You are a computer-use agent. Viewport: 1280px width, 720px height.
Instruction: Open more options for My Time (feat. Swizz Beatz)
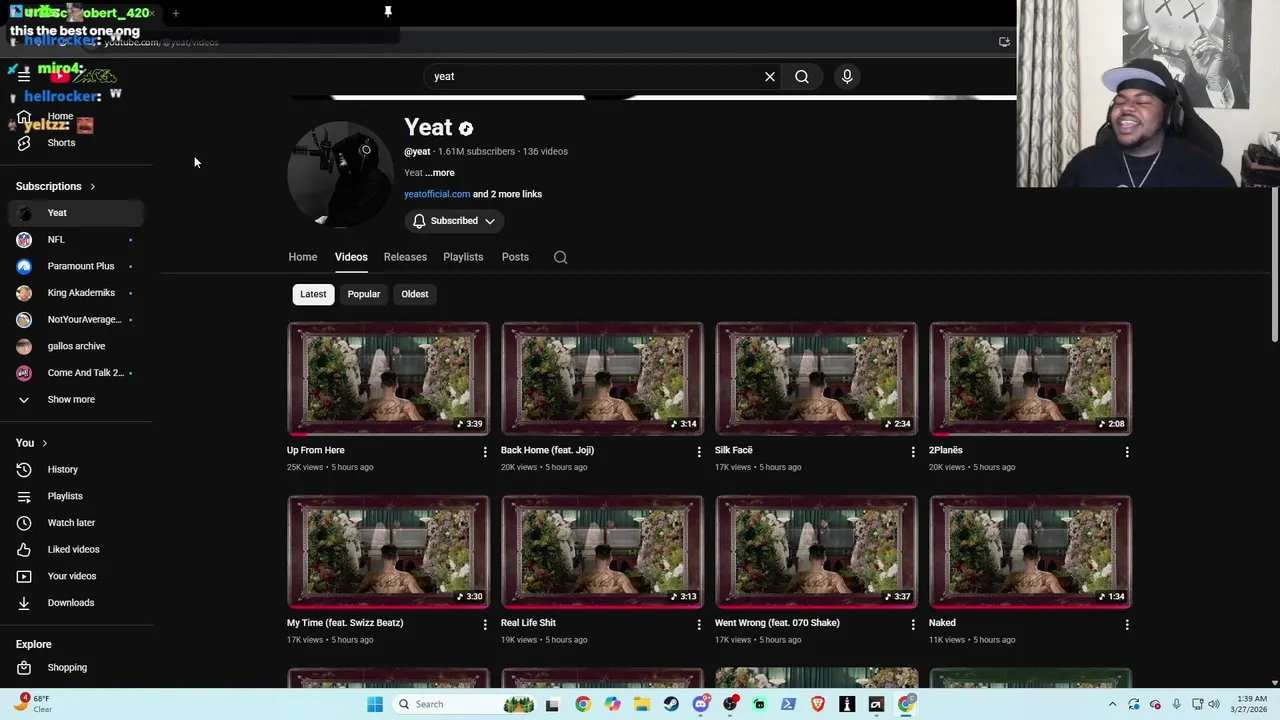click(485, 624)
